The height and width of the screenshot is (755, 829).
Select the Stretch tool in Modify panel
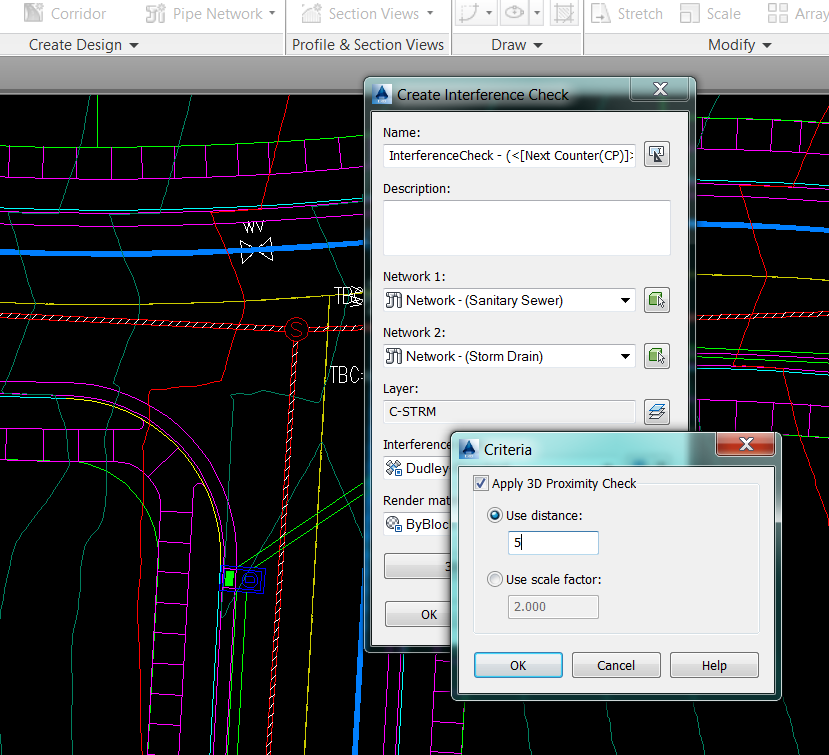coord(601,14)
